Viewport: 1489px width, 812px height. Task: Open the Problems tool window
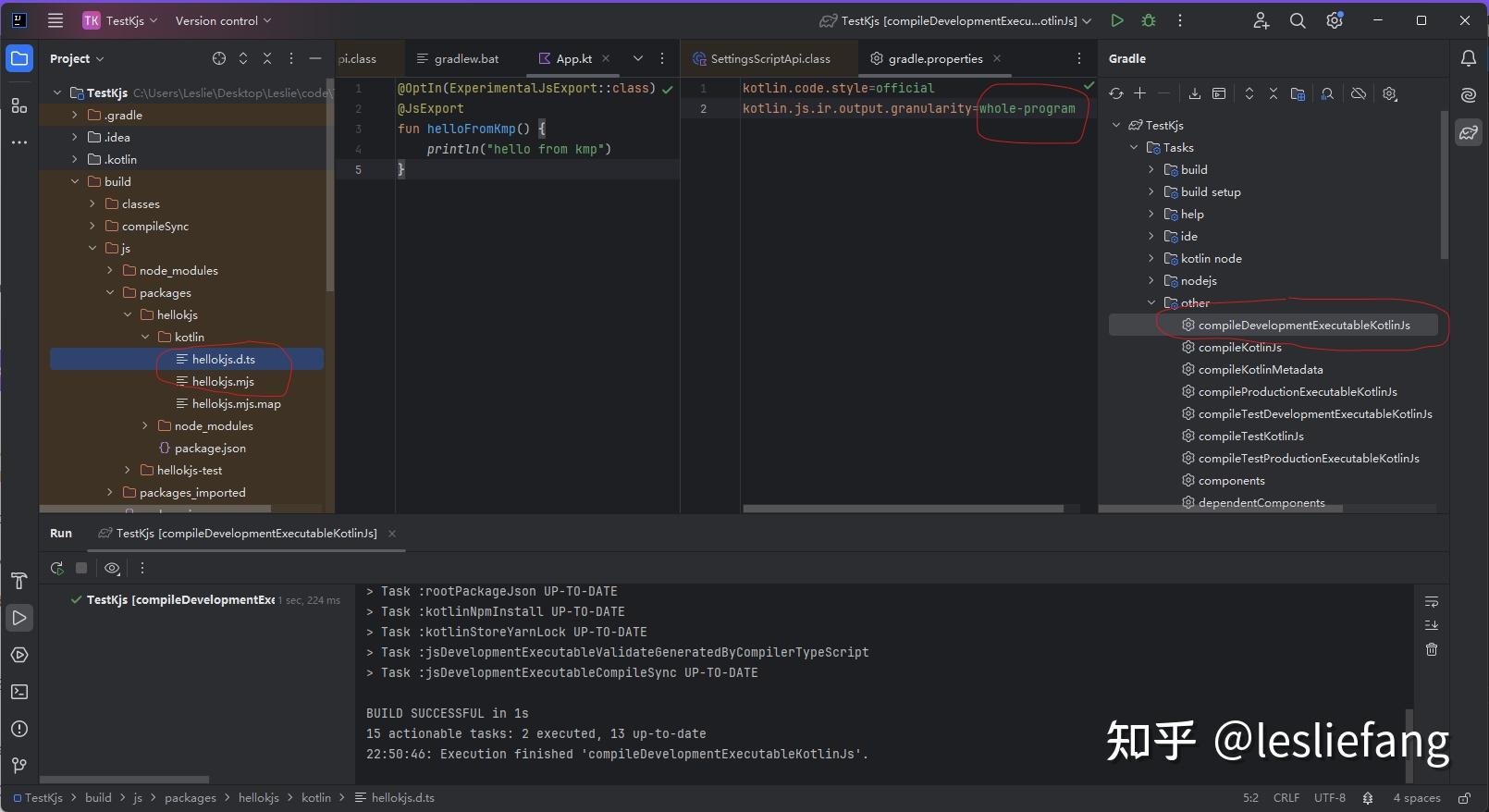pyautogui.click(x=19, y=729)
